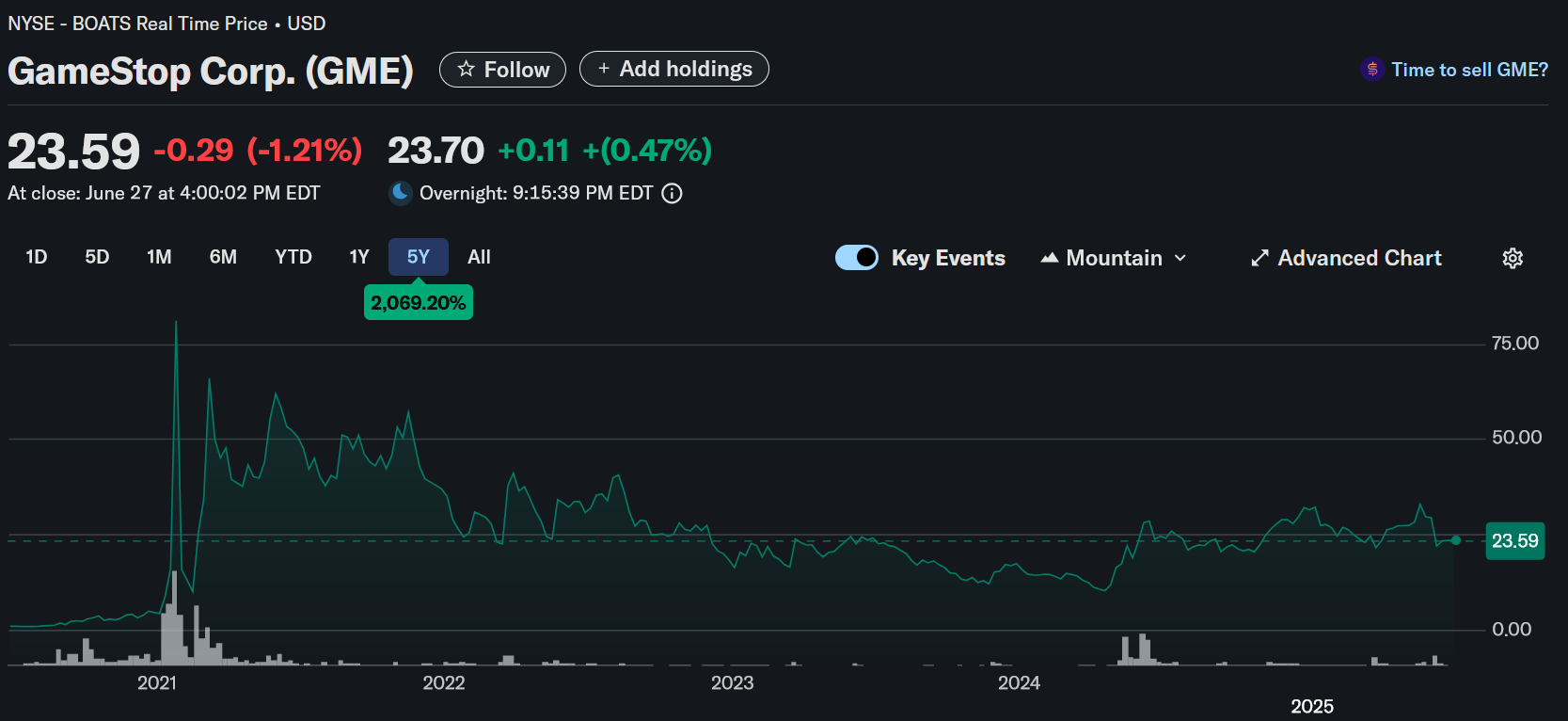Click the 2025 x-axis year label

coord(1312,706)
